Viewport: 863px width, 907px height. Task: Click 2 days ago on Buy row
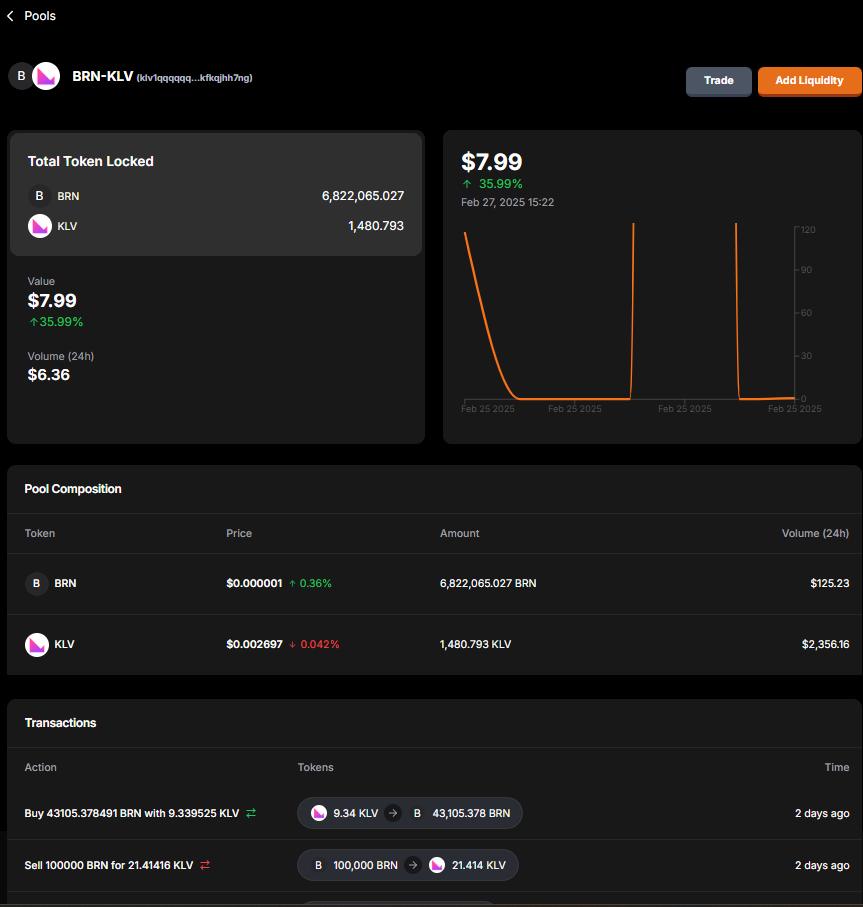coord(822,813)
